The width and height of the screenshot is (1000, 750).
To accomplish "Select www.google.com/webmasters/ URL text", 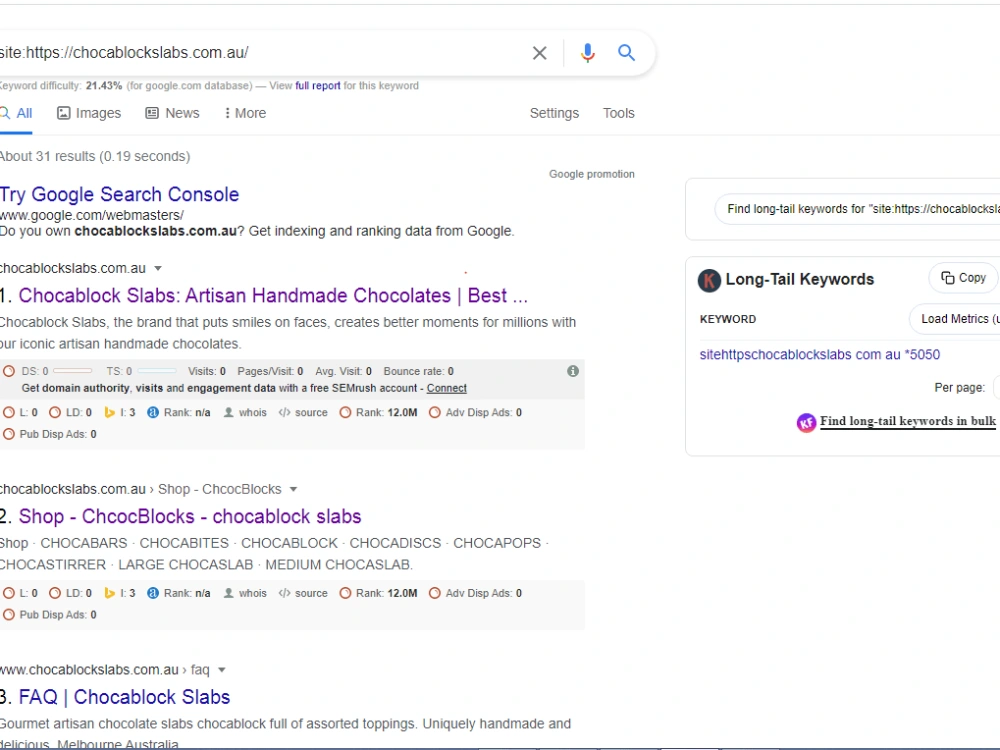I will pyautogui.click(x=92, y=215).
